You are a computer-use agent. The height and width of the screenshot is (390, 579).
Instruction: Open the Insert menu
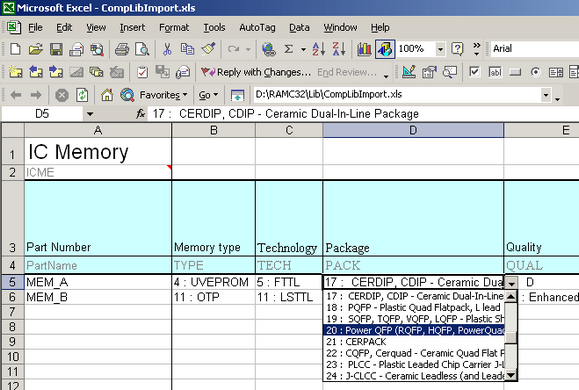(x=132, y=28)
